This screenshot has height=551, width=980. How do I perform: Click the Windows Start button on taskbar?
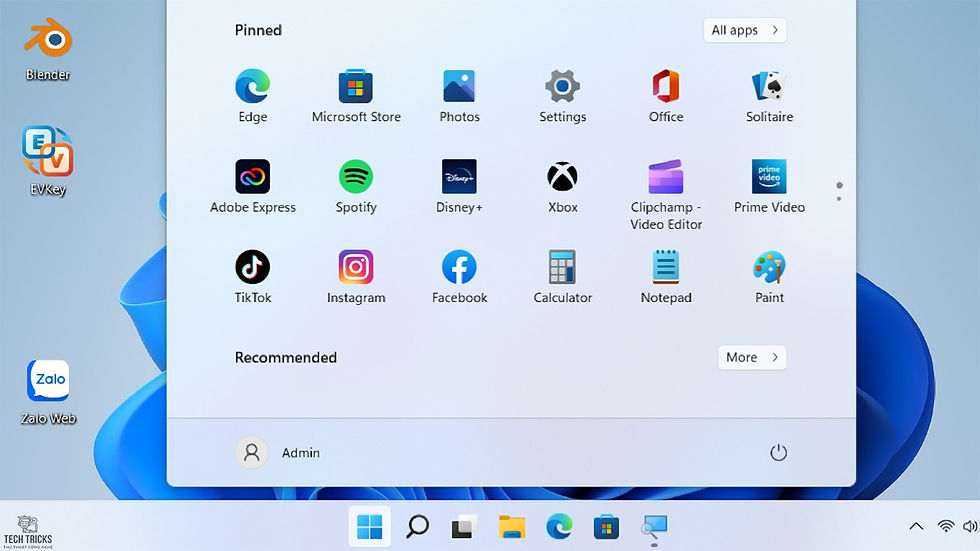pyautogui.click(x=369, y=527)
